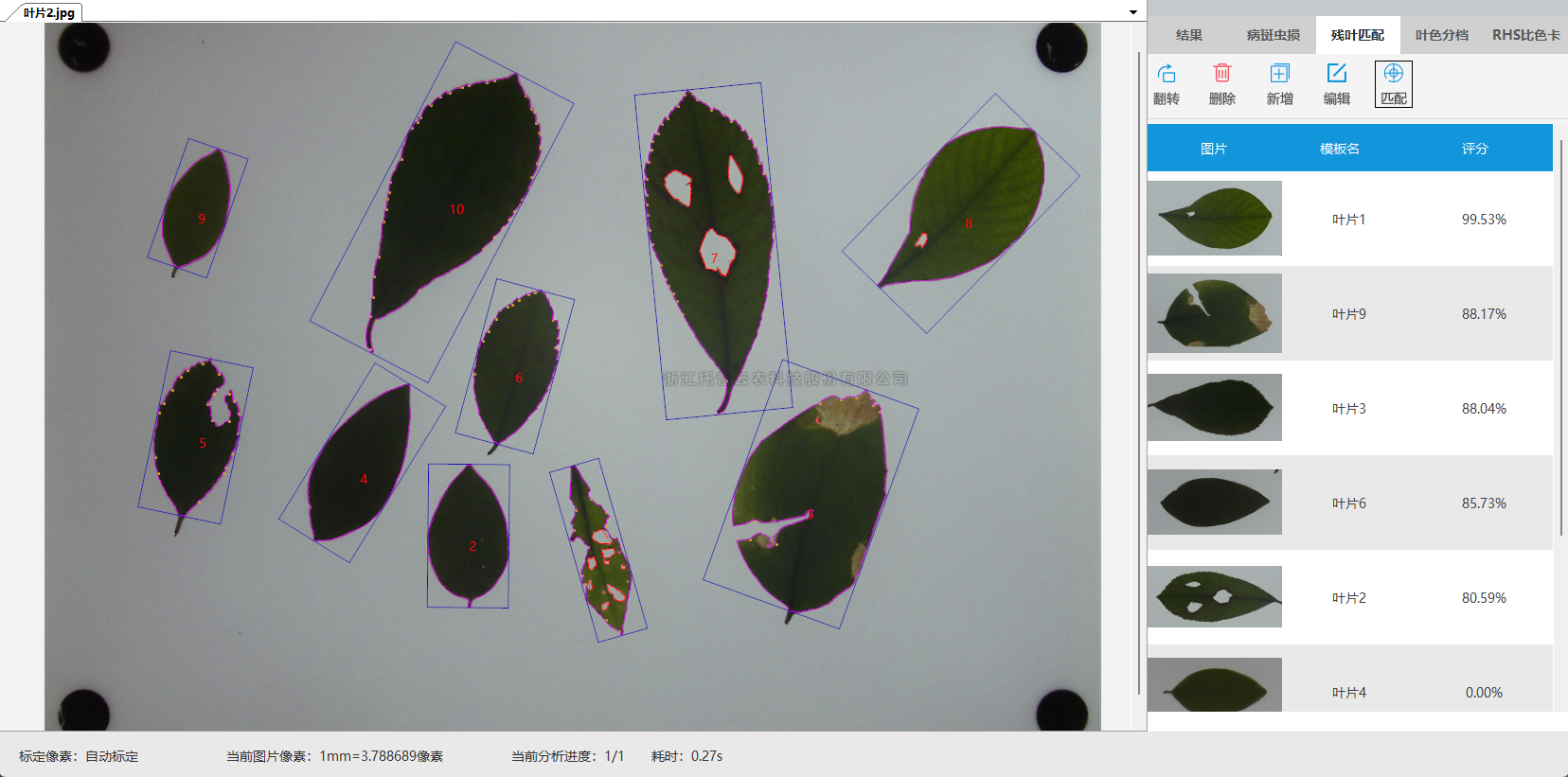Click the 匹配 (match) target icon
Screen dimensions: 1568x777
1393,75
